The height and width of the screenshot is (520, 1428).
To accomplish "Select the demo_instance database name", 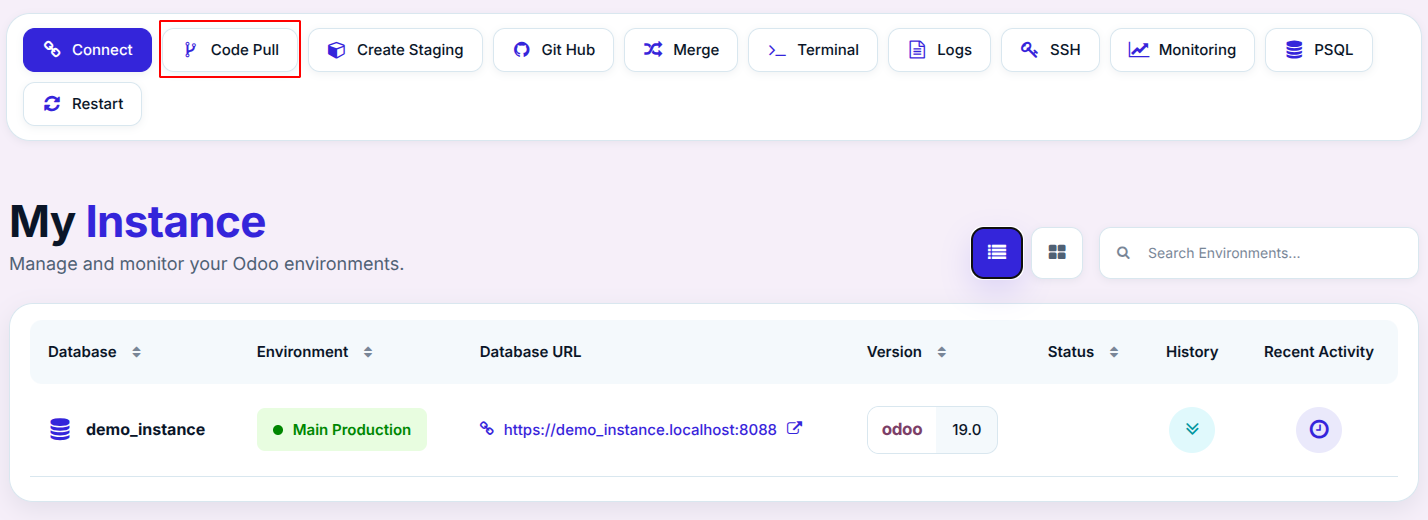I will [146, 430].
